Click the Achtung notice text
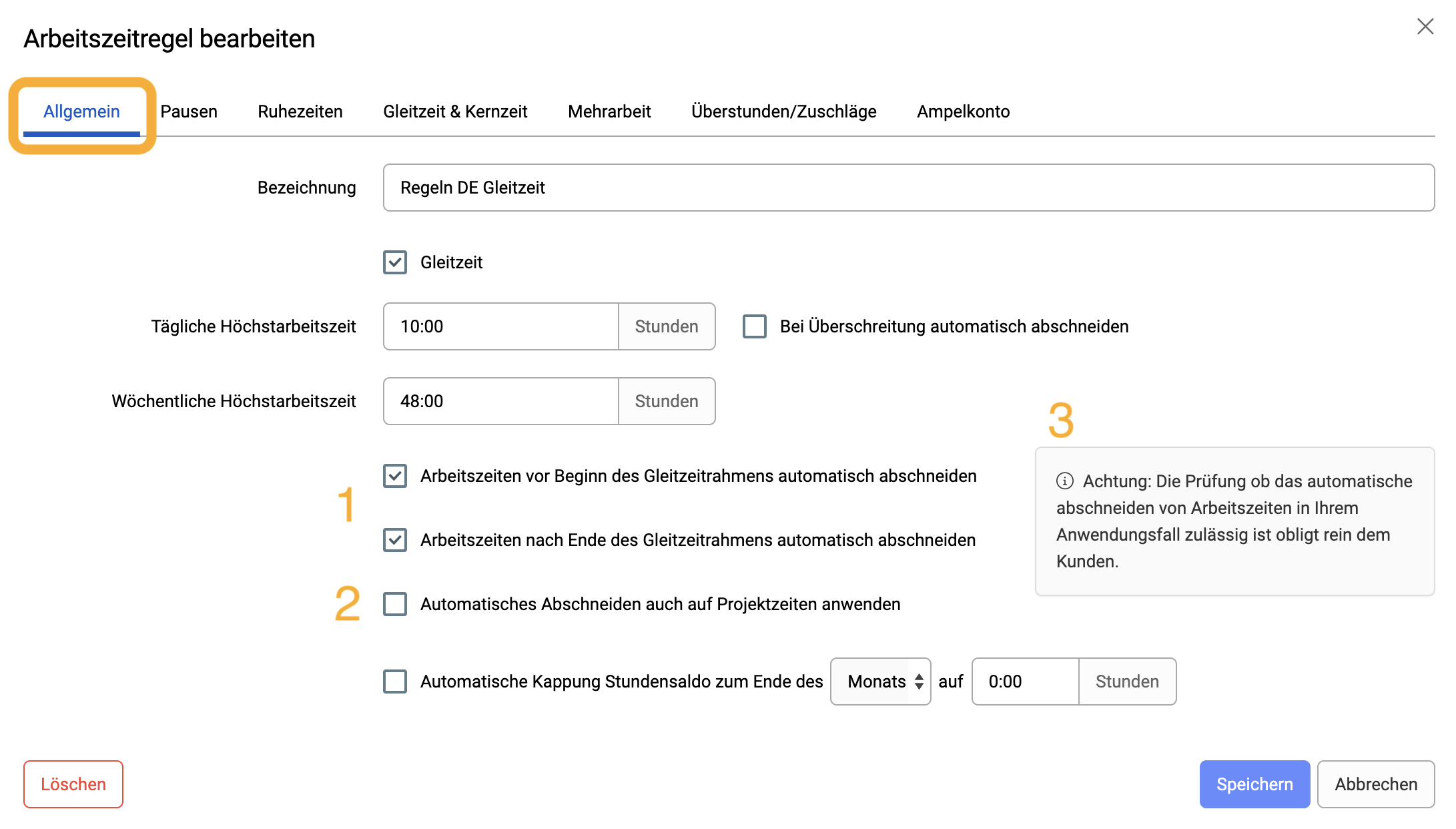 click(1234, 521)
